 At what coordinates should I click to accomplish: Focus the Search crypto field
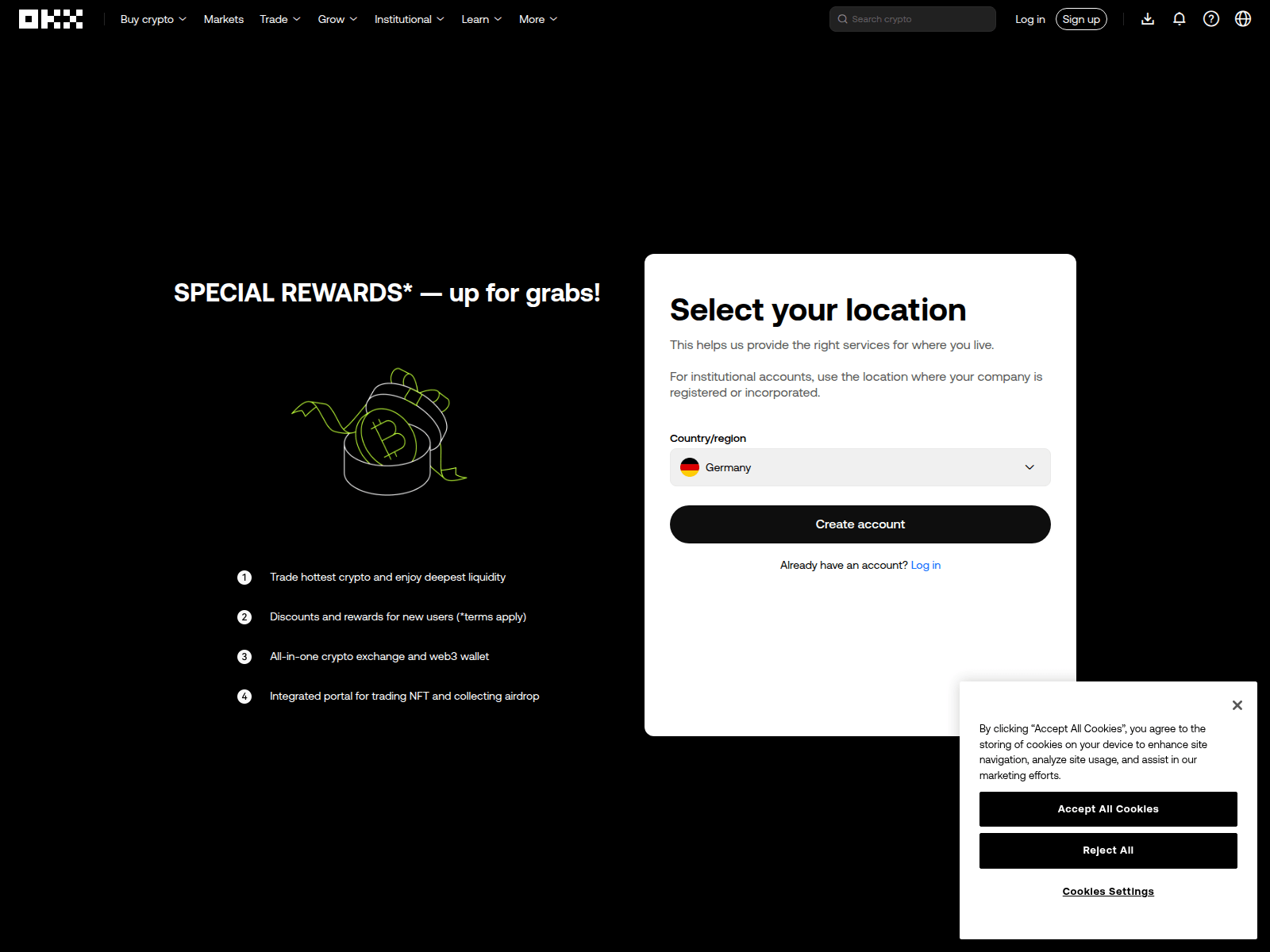tap(913, 19)
